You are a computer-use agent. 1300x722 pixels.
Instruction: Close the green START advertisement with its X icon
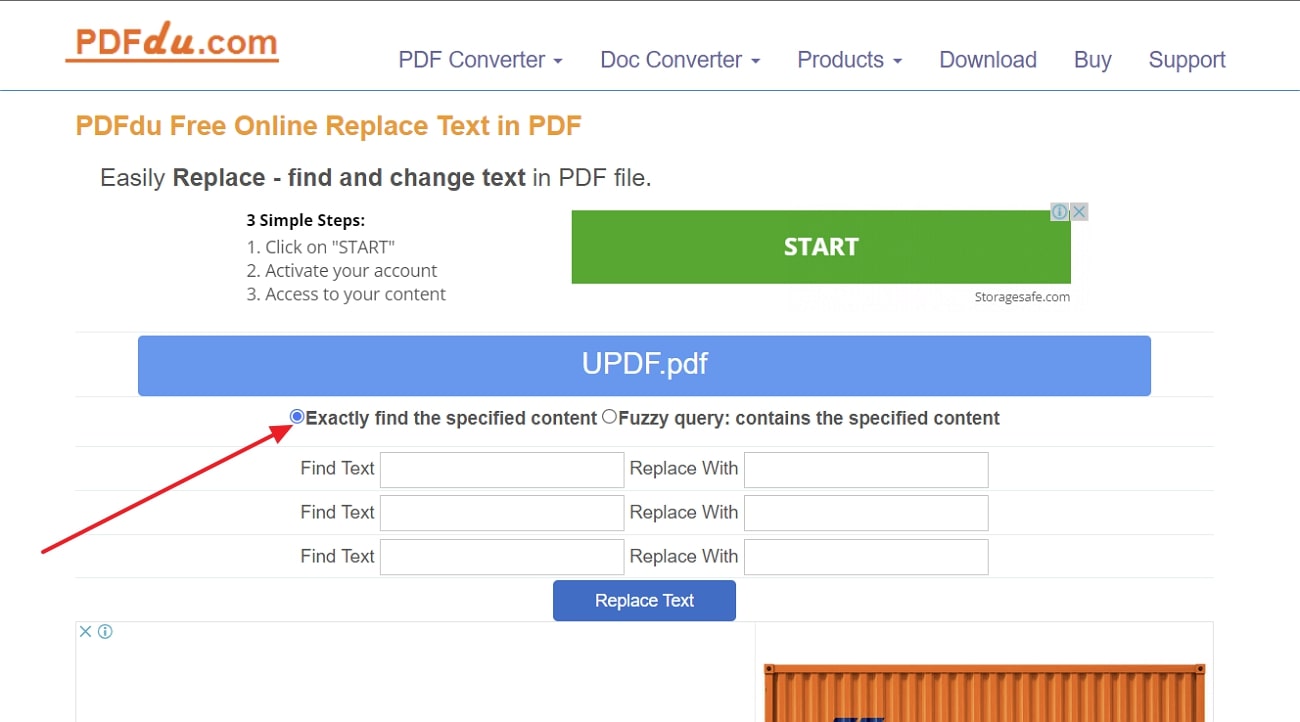tap(1078, 211)
